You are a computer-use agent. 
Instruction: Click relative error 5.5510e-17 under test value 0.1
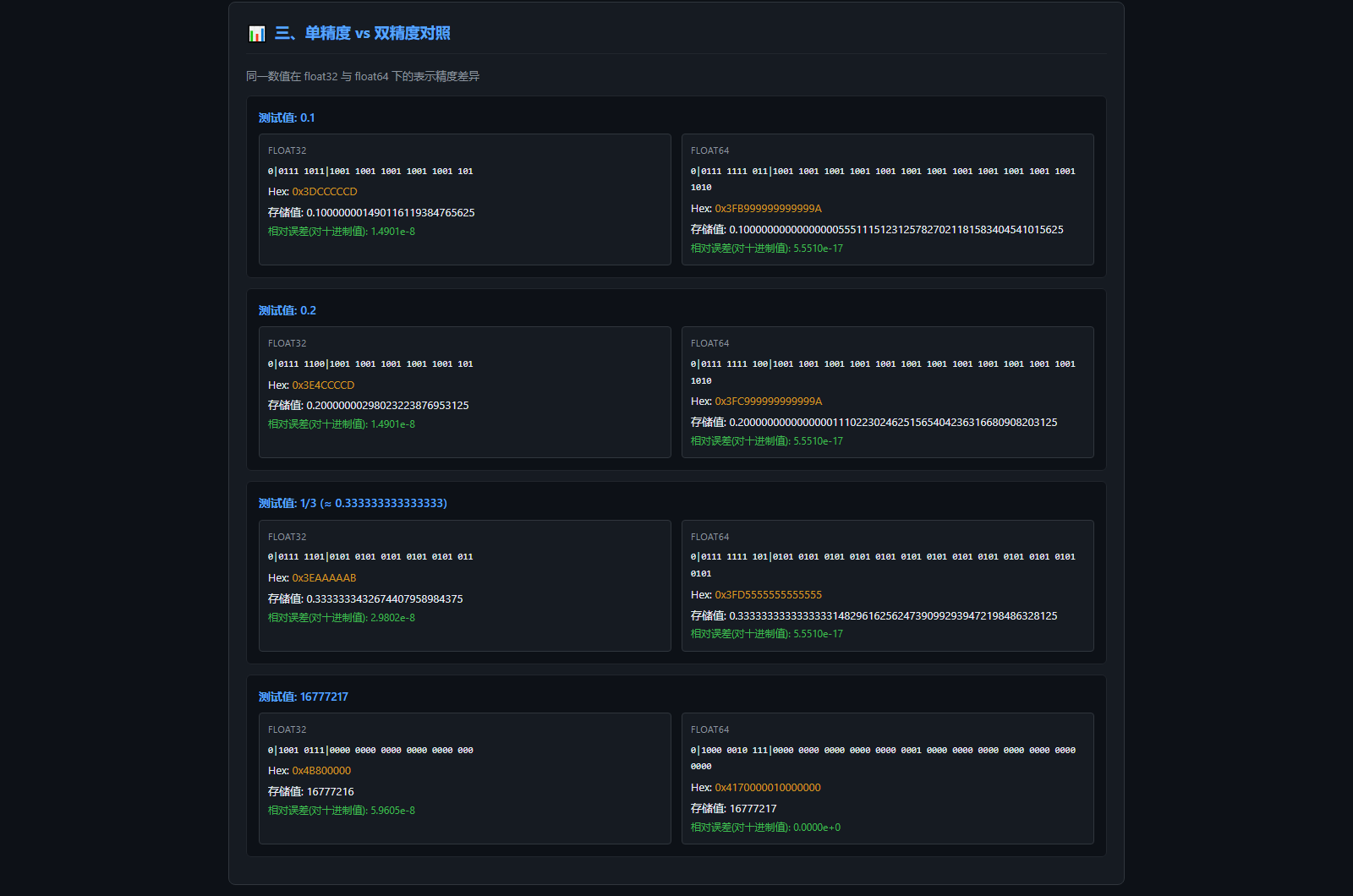click(x=818, y=249)
